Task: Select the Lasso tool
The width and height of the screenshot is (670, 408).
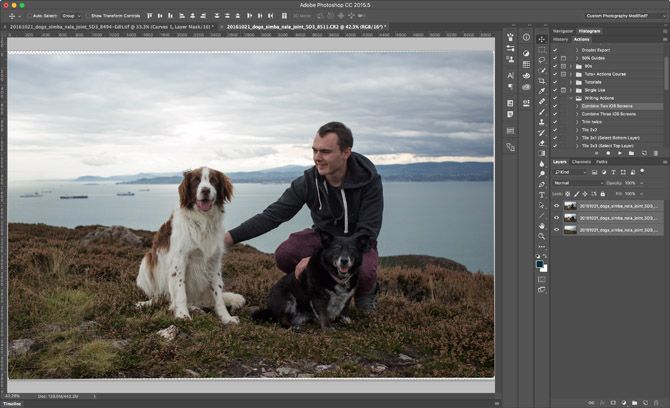Action: click(541, 60)
